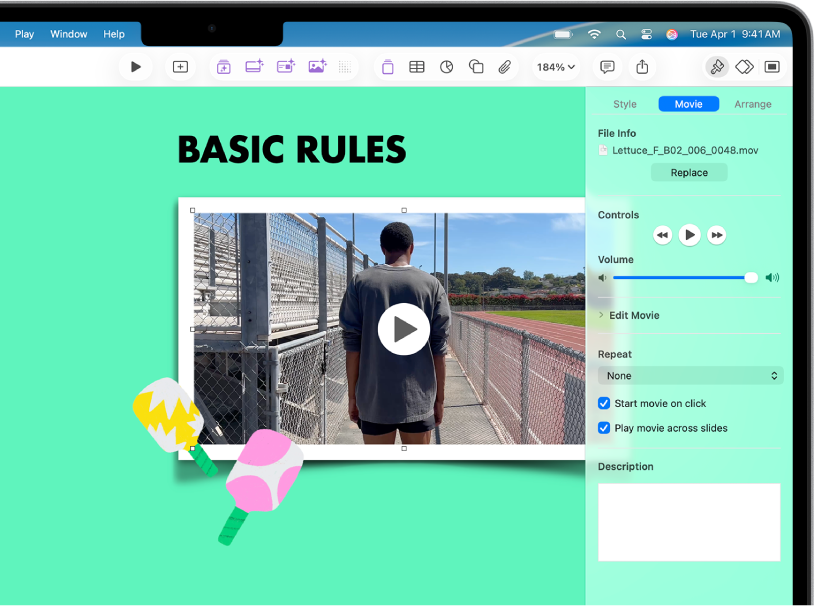The width and height of the screenshot is (814, 606).
Task: Disable Play movie across slides
Action: click(x=603, y=427)
